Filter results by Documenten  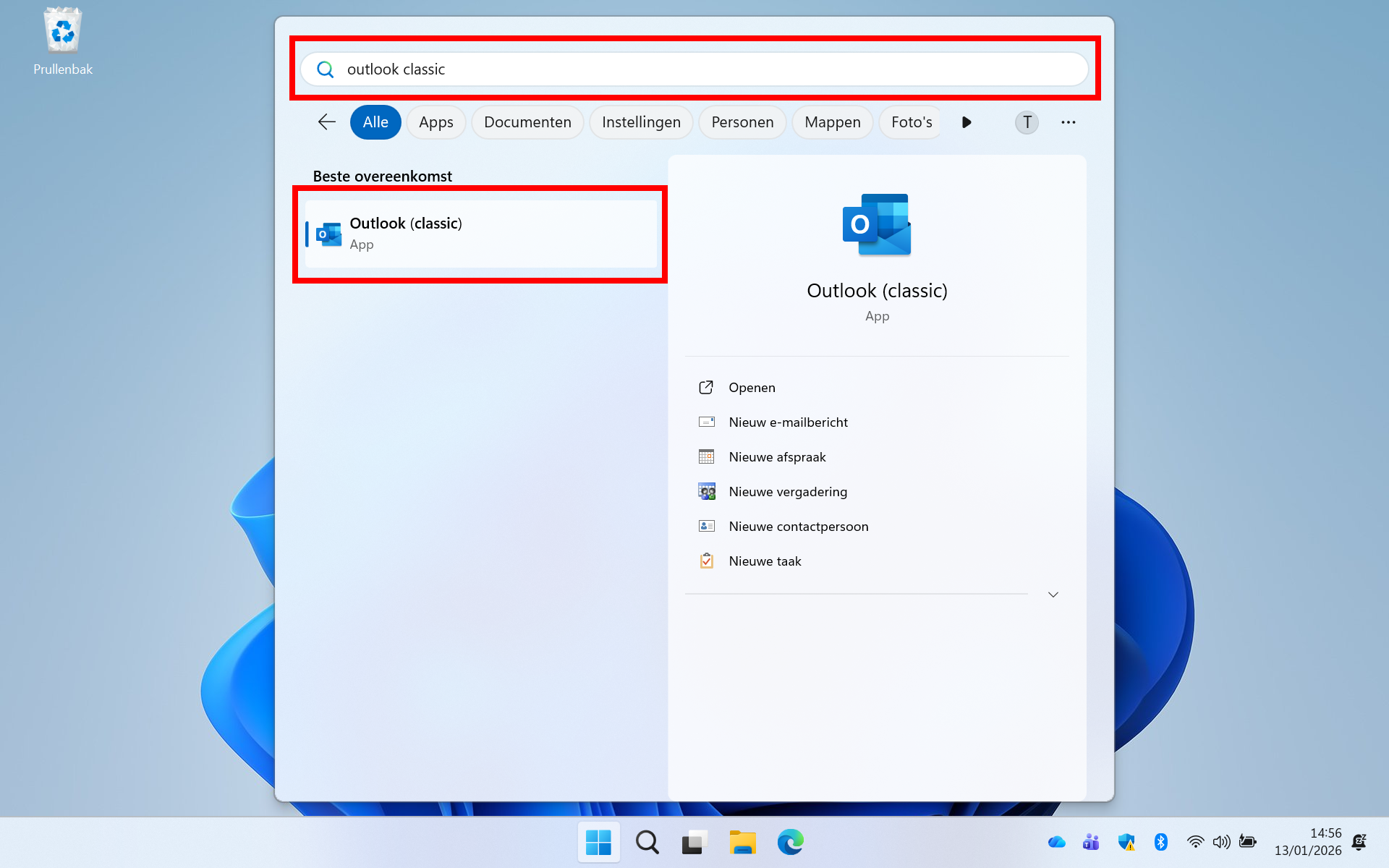[527, 122]
